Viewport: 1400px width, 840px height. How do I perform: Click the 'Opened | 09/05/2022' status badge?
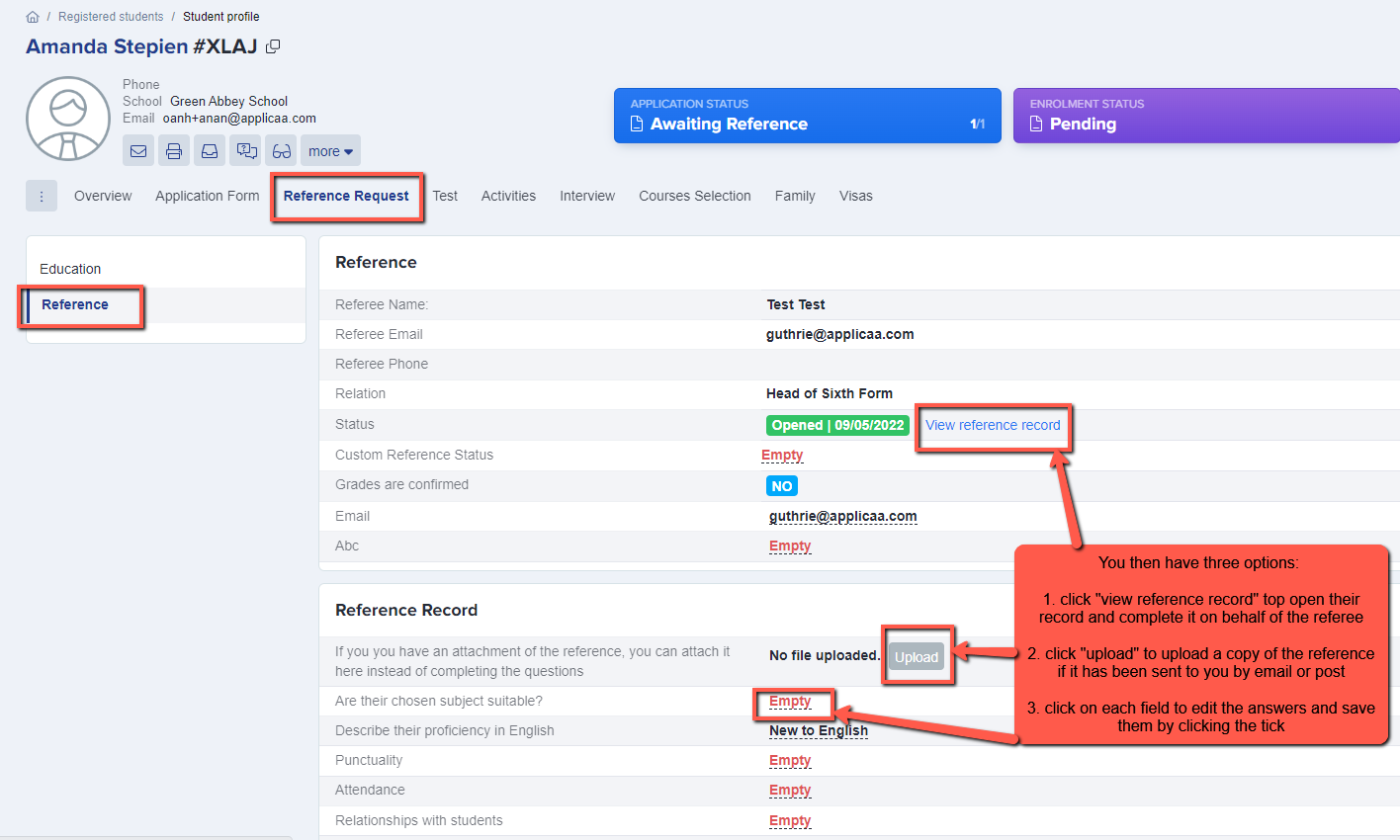pos(837,425)
